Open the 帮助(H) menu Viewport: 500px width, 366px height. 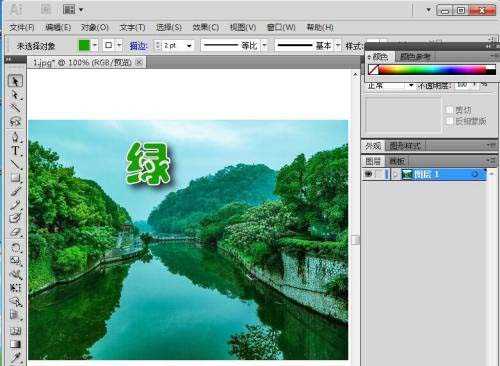(x=320, y=27)
